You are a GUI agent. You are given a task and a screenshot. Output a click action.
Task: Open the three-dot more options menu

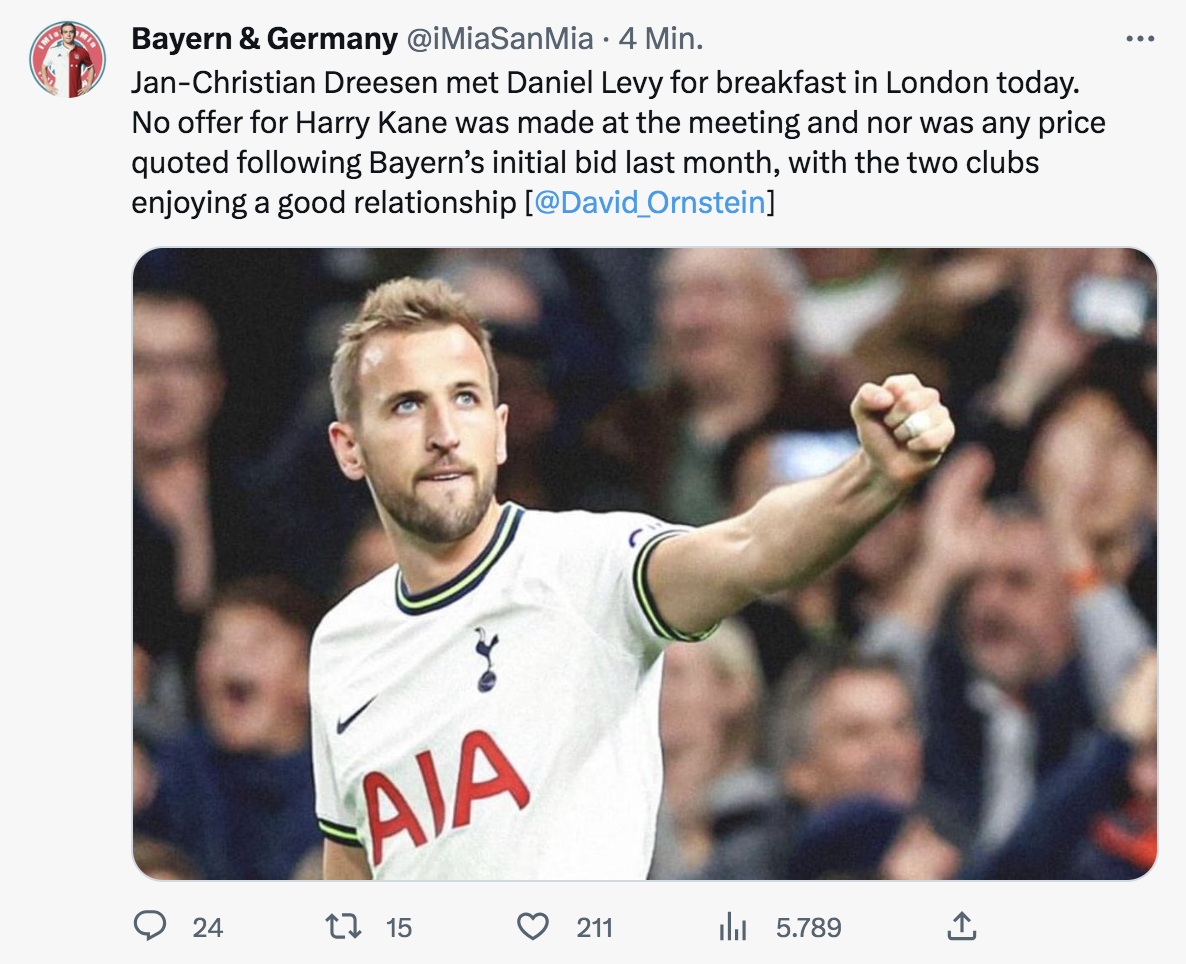[x=1140, y=39]
